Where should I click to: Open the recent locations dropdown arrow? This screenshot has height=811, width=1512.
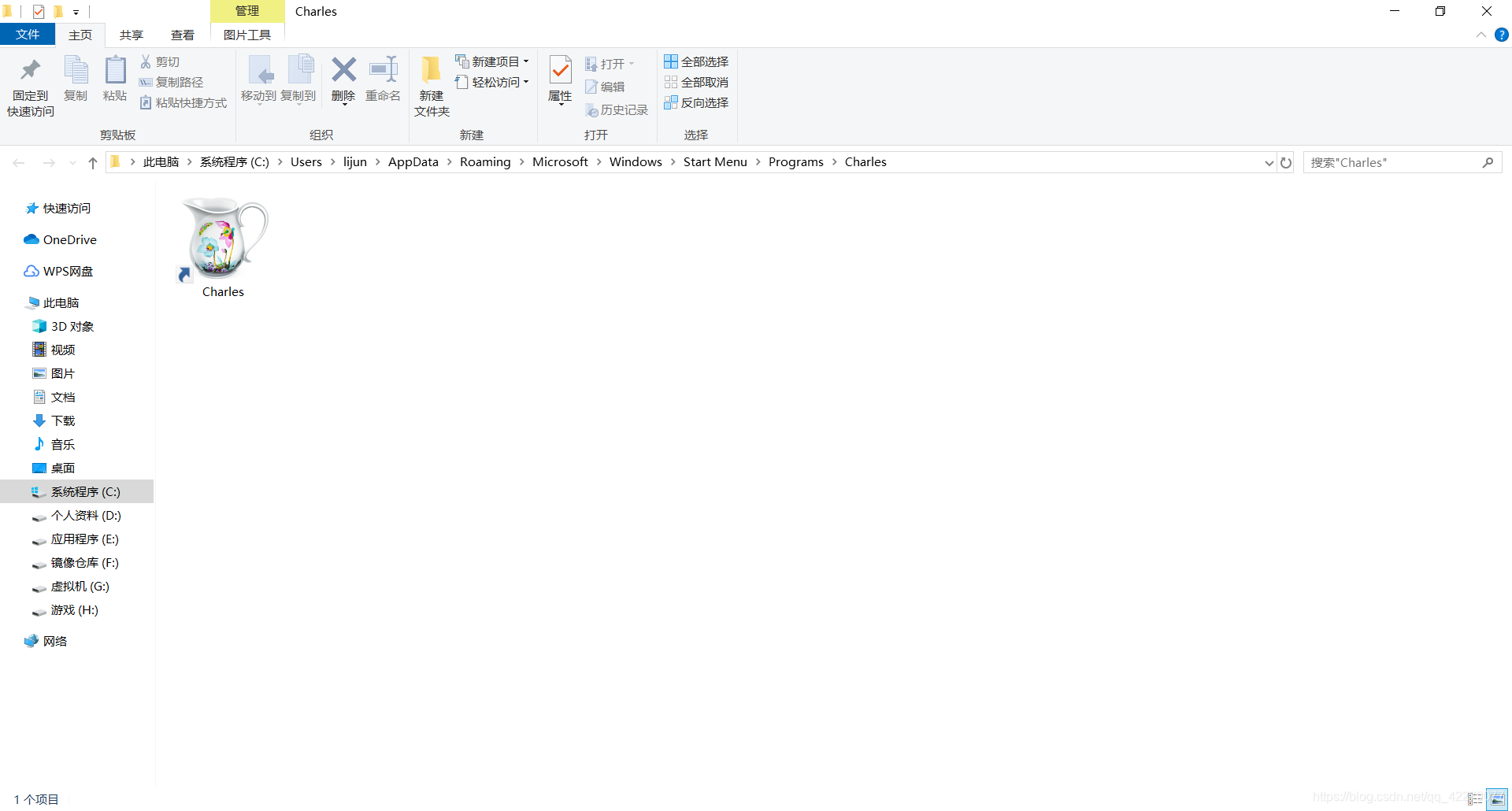(x=72, y=163)
